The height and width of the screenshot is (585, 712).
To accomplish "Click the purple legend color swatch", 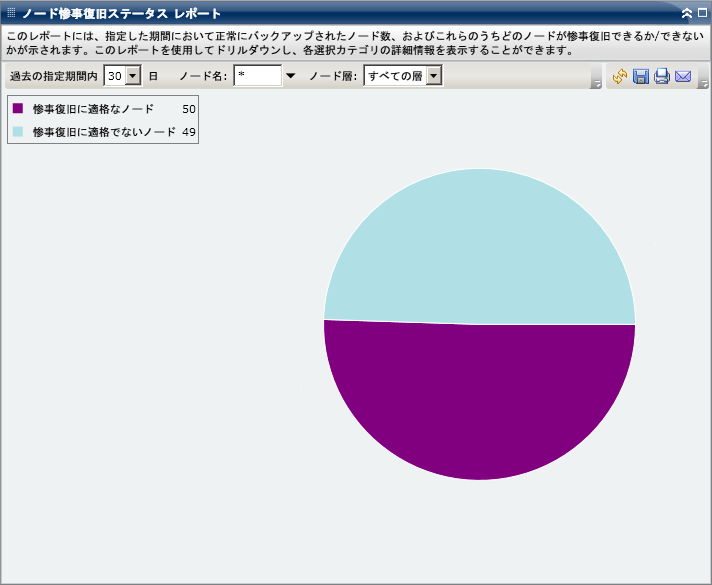I will point(18,108).
